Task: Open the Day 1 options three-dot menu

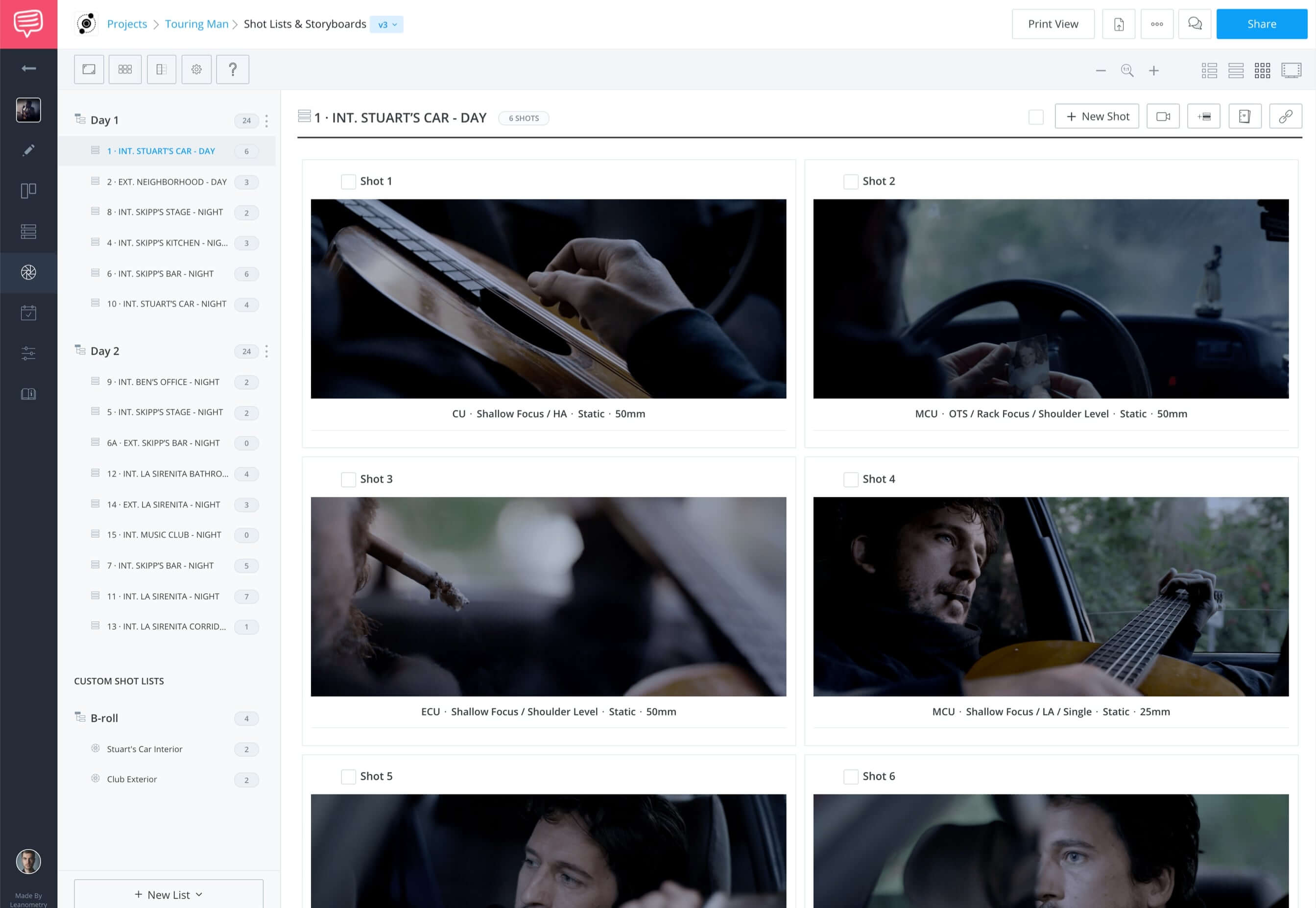Action: coord(266,120)
